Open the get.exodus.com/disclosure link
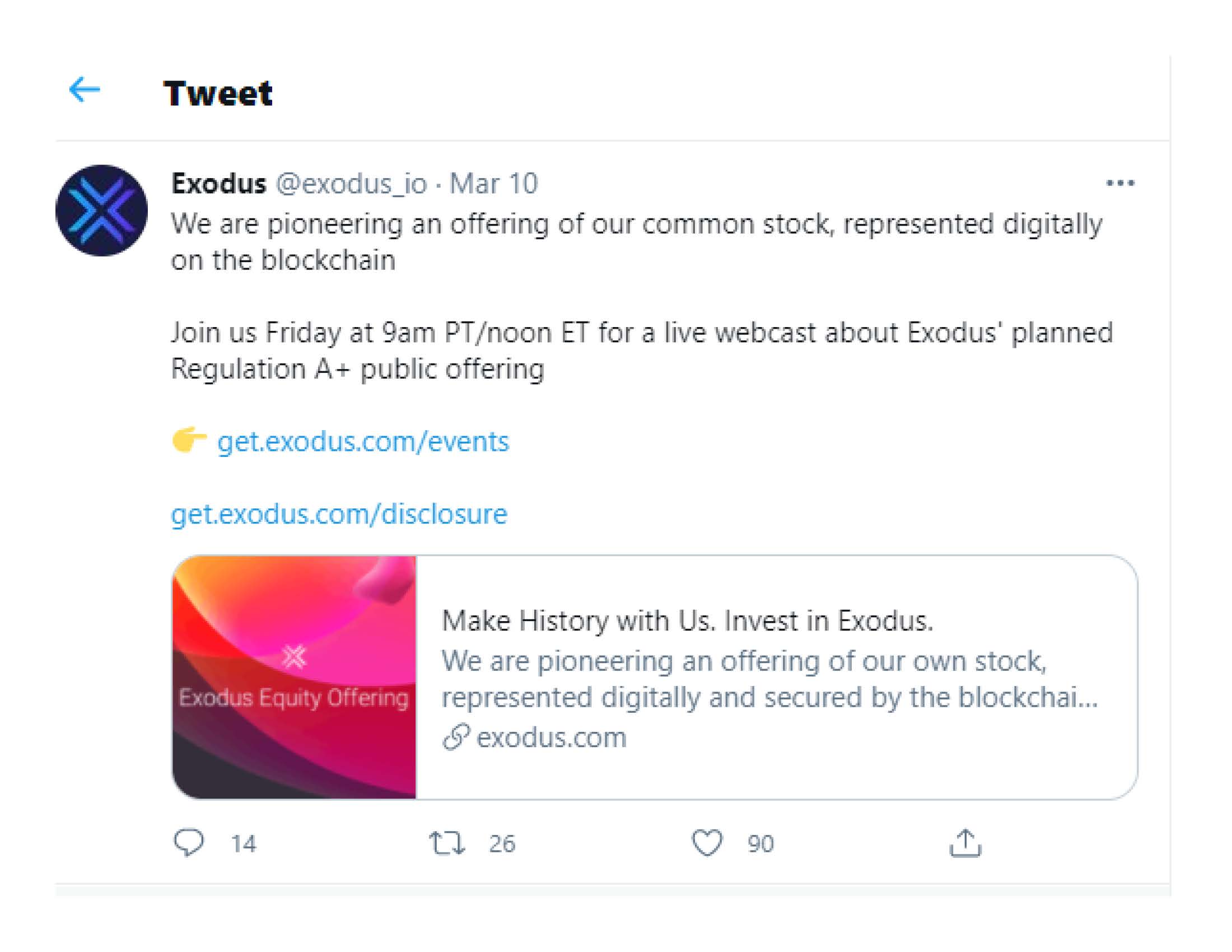The height and width of the screenshot is (952, 1232). [x=339, y=514]
